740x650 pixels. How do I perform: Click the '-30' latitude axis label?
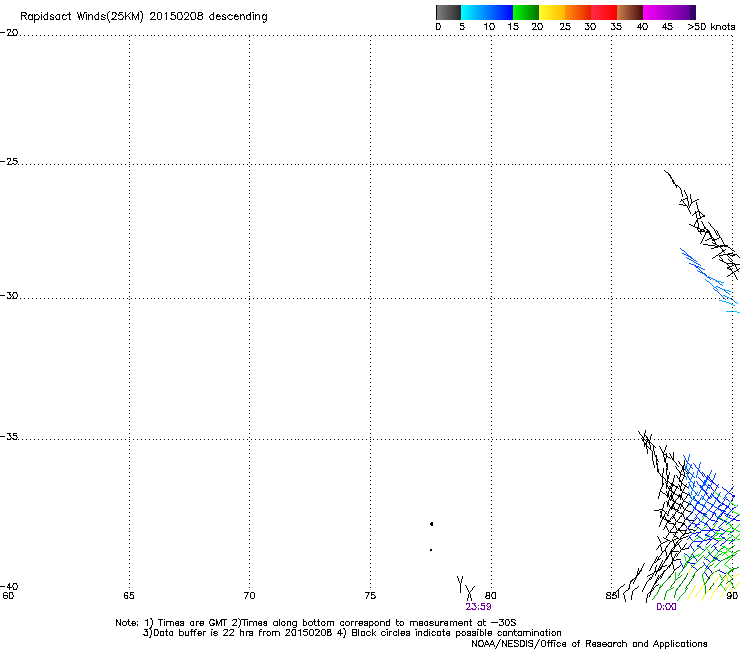(9, 295)
